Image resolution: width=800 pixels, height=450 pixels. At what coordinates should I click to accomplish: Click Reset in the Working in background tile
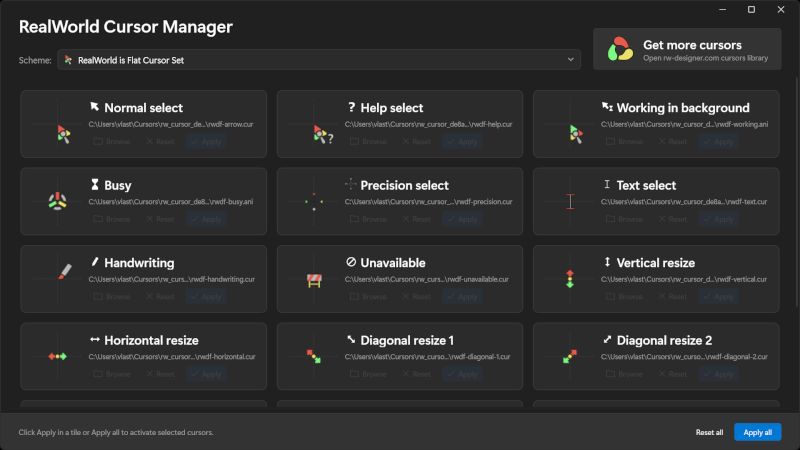tap(672, 141)
